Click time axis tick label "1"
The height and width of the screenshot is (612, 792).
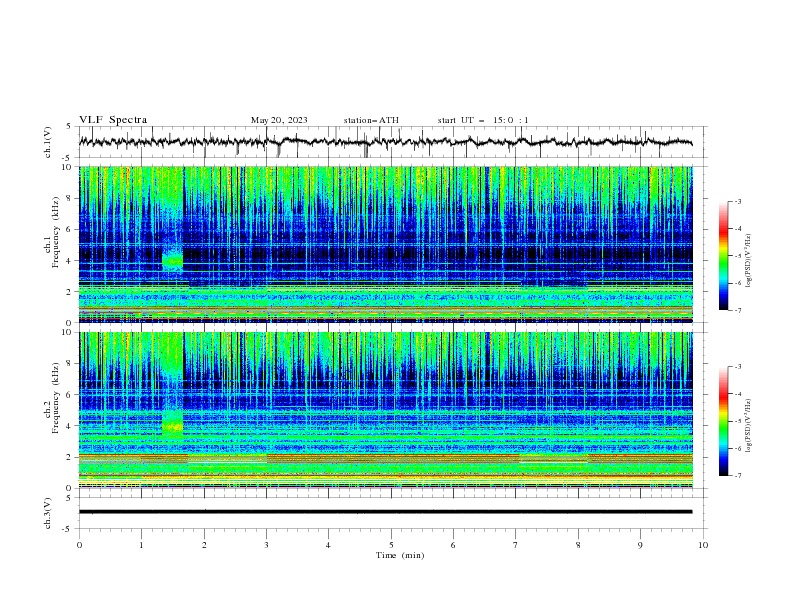[141, 545]
